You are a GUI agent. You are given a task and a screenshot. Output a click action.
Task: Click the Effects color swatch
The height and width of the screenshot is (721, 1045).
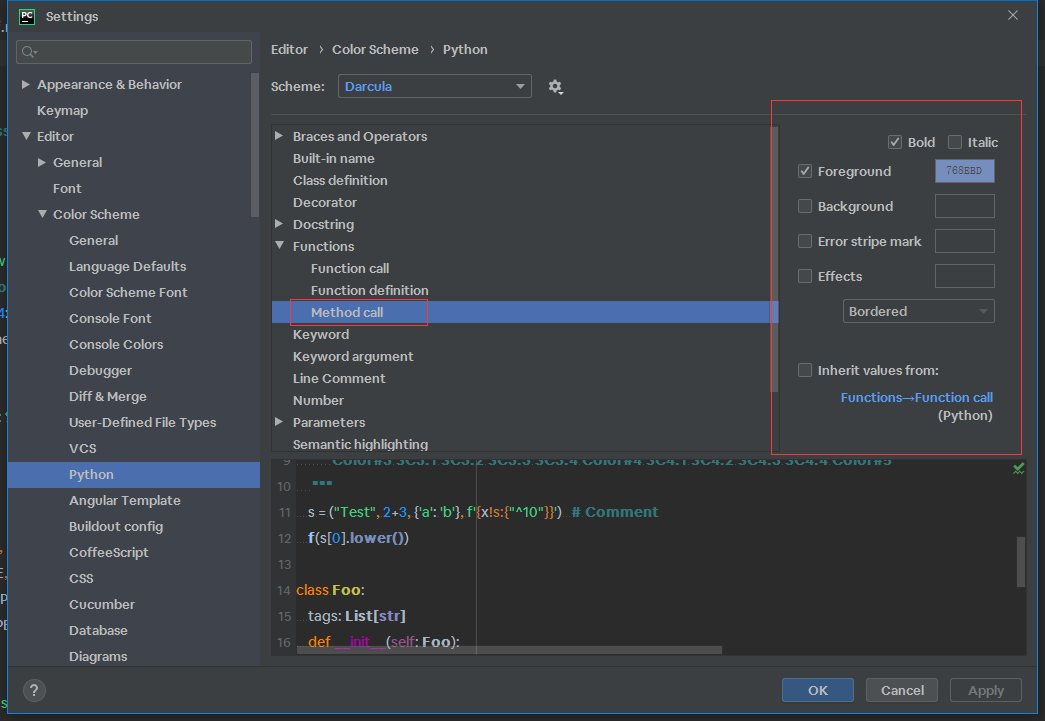tap(964, 276)
